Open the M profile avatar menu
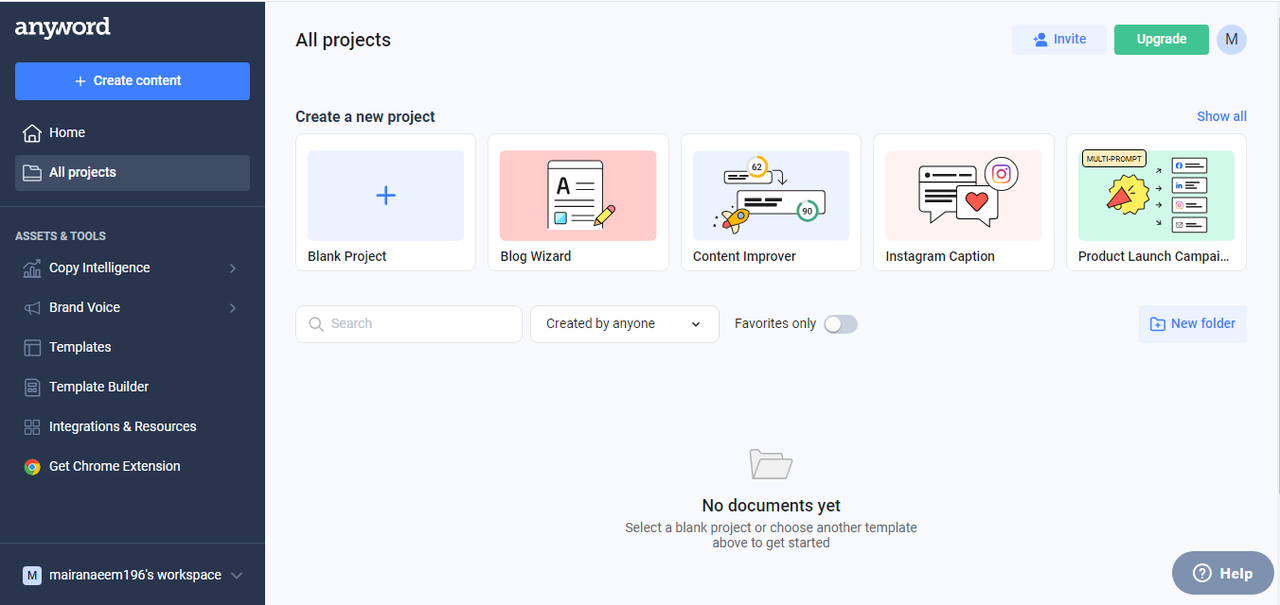 1231,39
